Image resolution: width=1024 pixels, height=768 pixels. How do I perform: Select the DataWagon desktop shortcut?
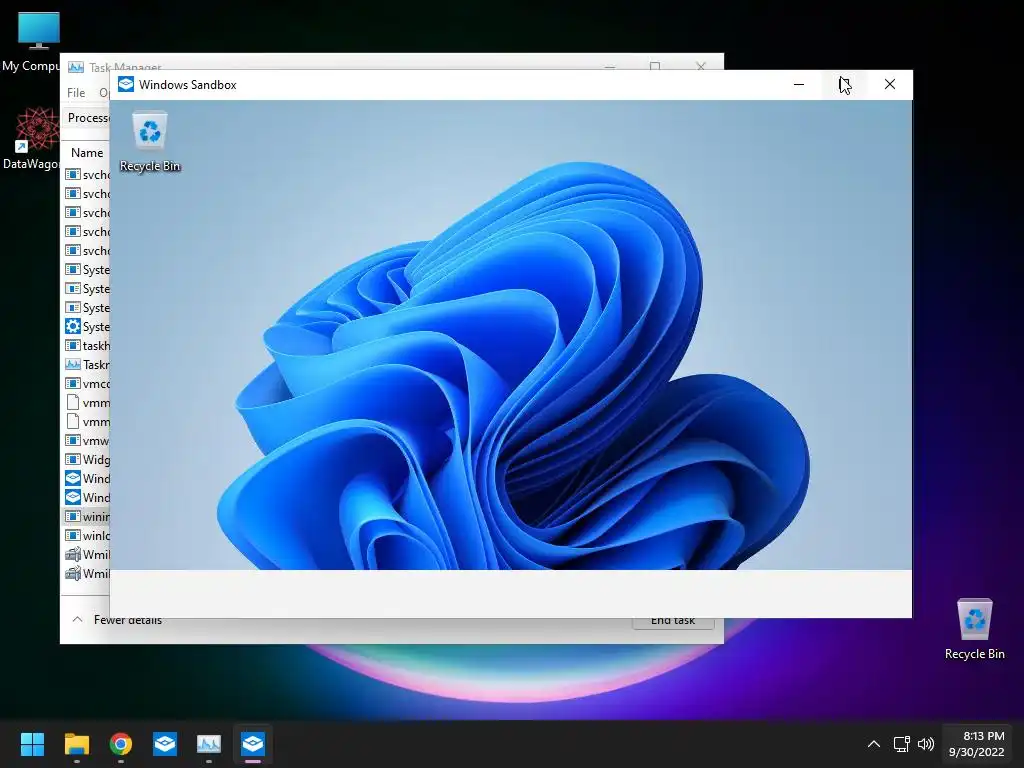click(31, 138)
